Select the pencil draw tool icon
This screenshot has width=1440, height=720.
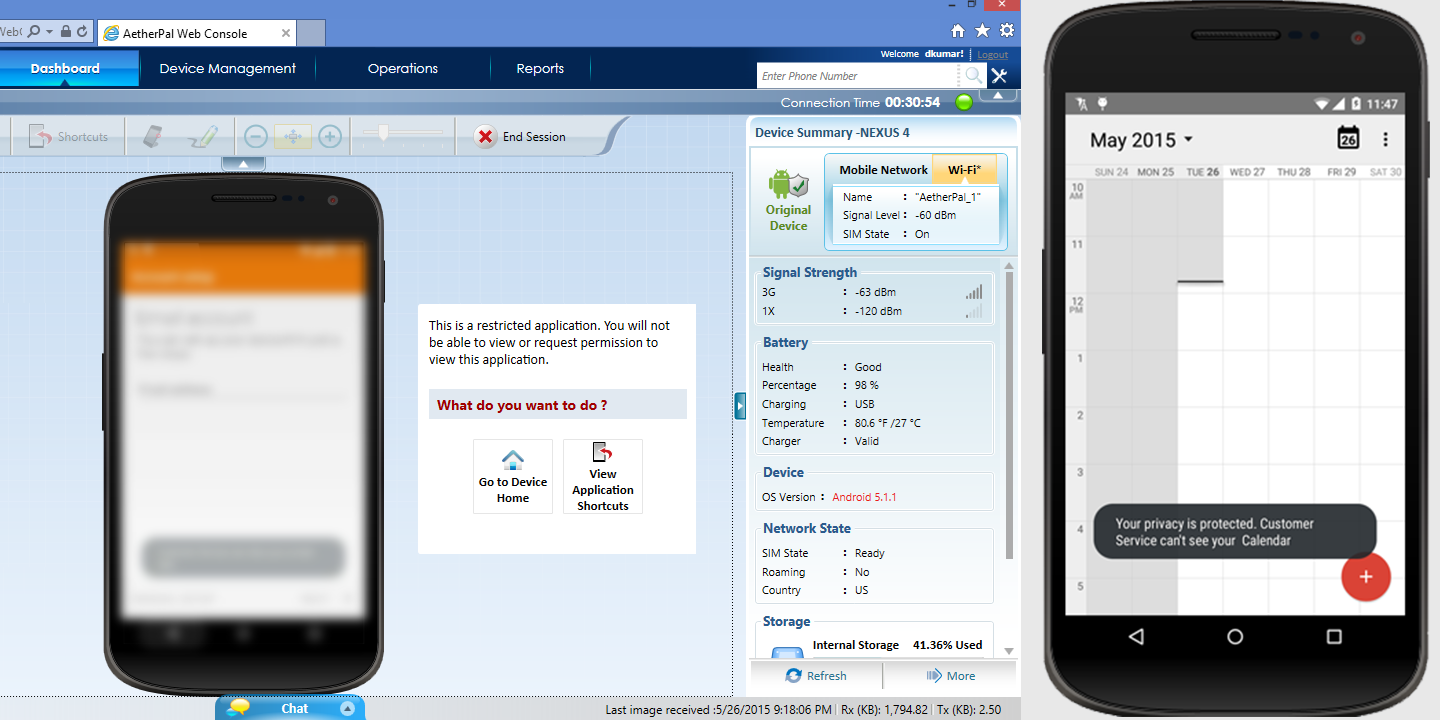tap(203, 137)
